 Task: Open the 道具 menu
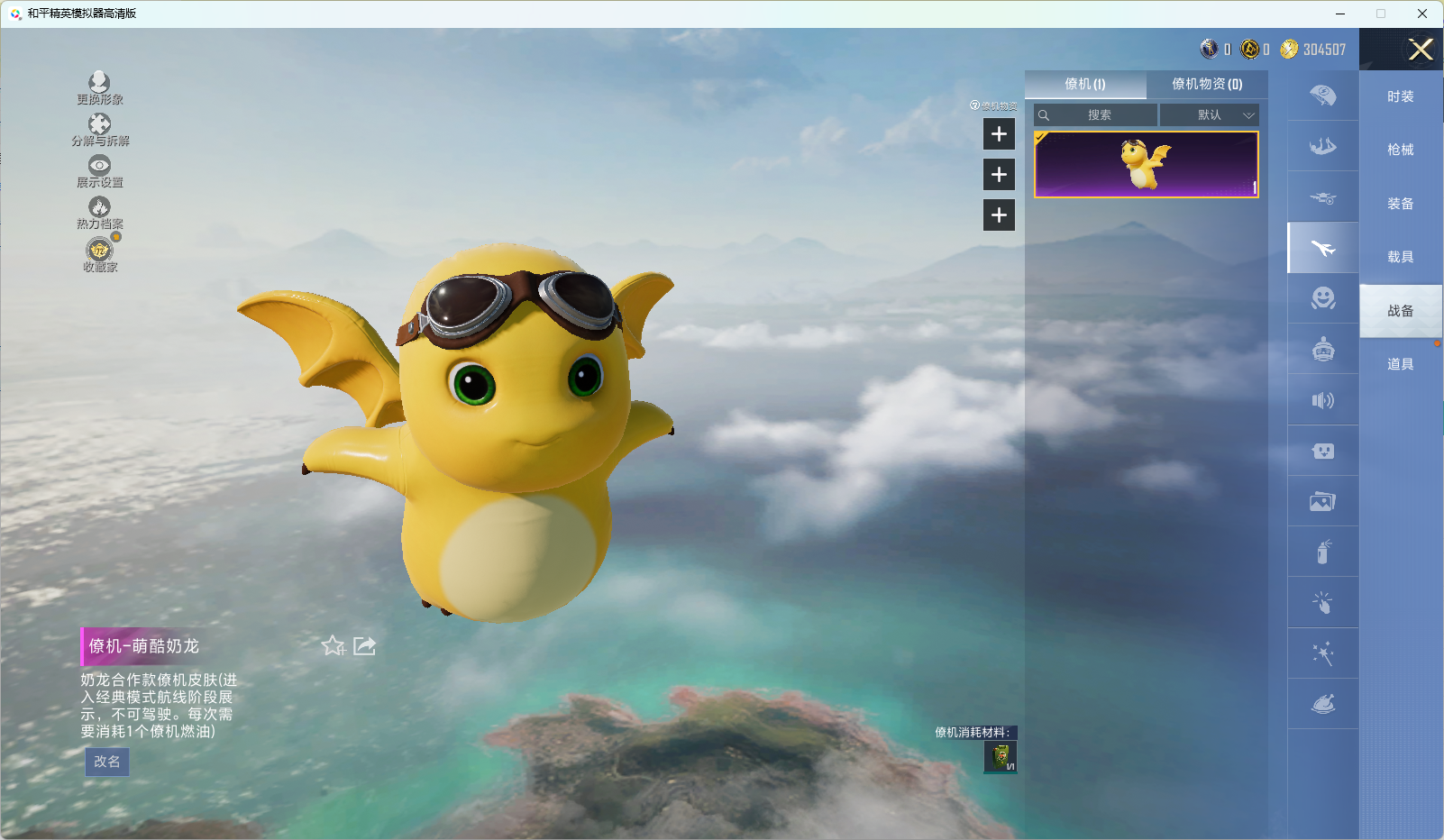coord(1401,364)
